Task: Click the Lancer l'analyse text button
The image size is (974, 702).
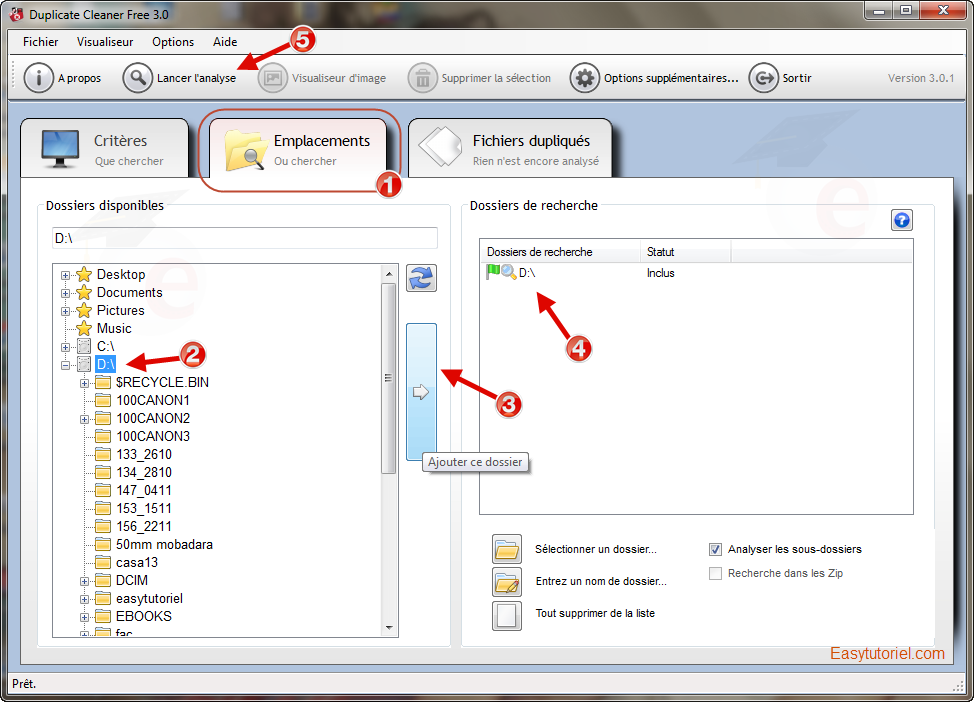Action: tap(196, 78)
